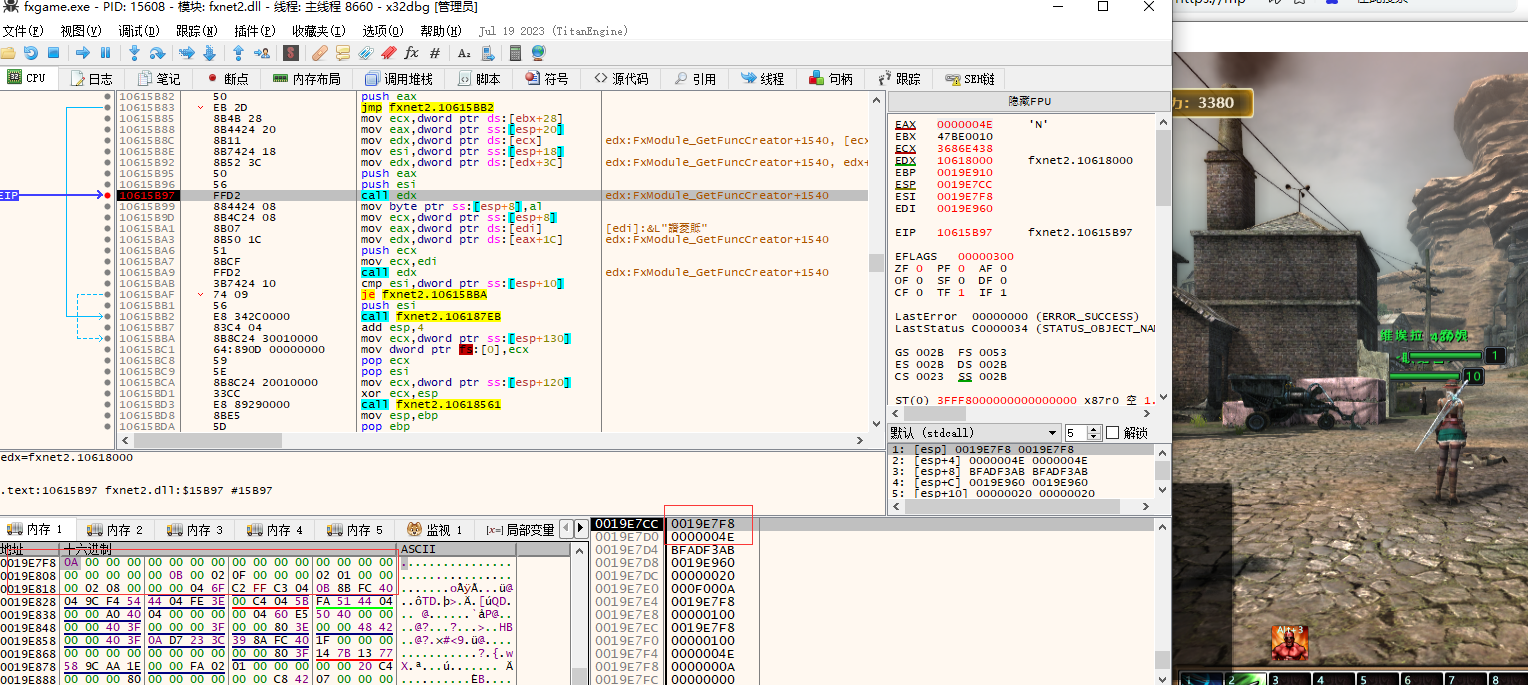The image size is (1528, 685).
Task: Toggle breakpoint at address 10615B97
Action: (108, 195)
